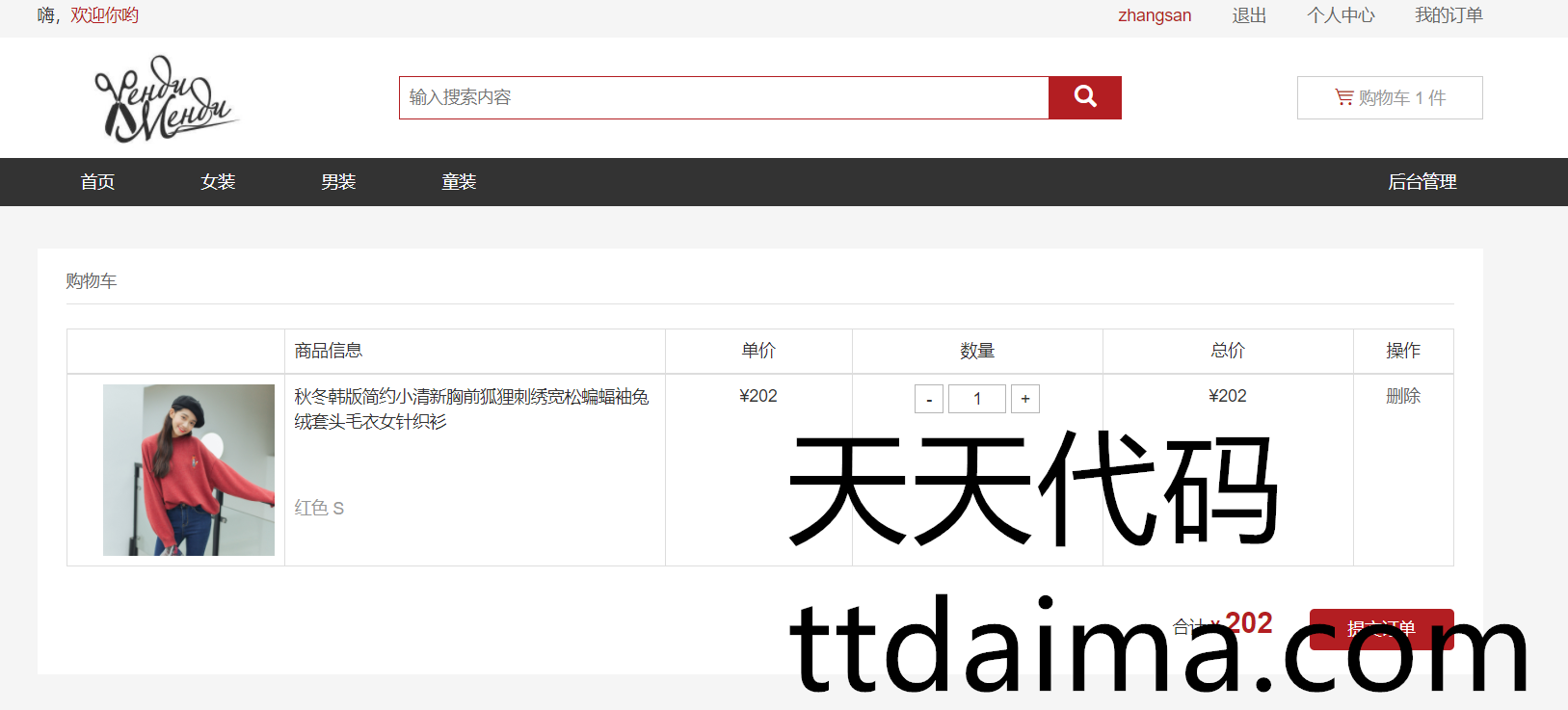The width and height of the screenshot is (1568, 710).
Task: Increase quantity with plus button
Action: [1024, 399]
